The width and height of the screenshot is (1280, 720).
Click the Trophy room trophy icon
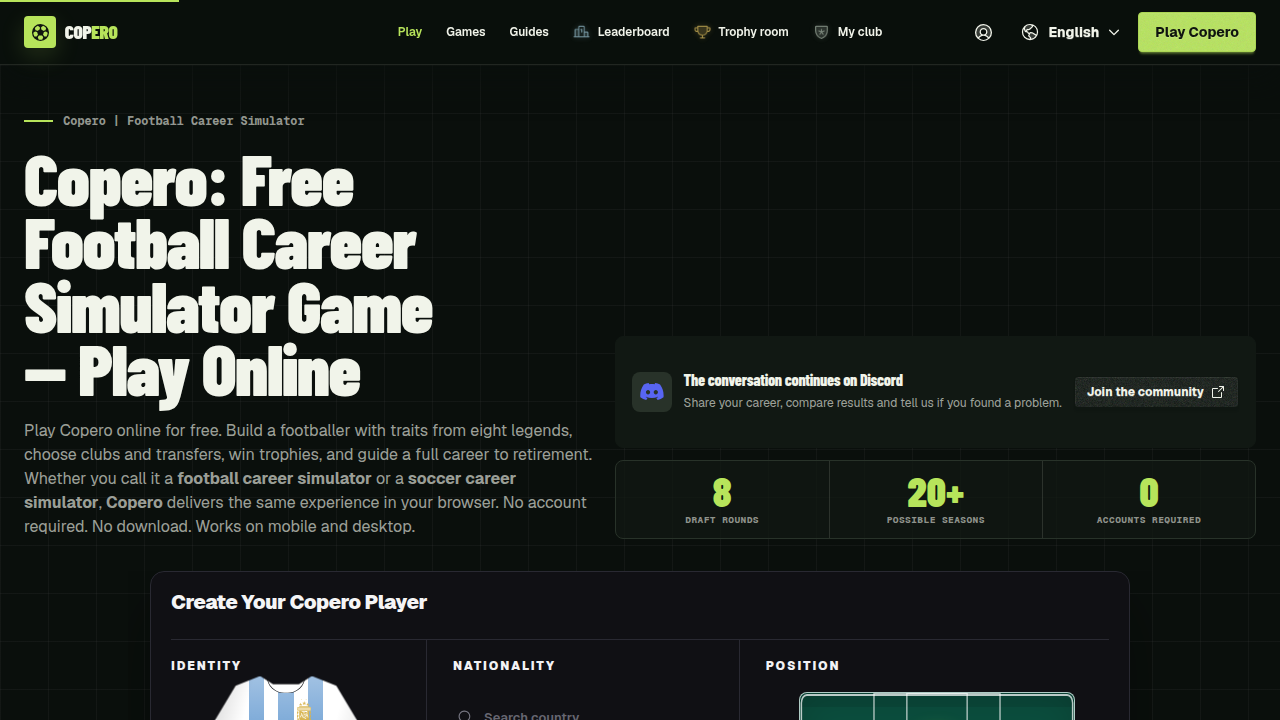pyautogui.click(x=702, y=32)
